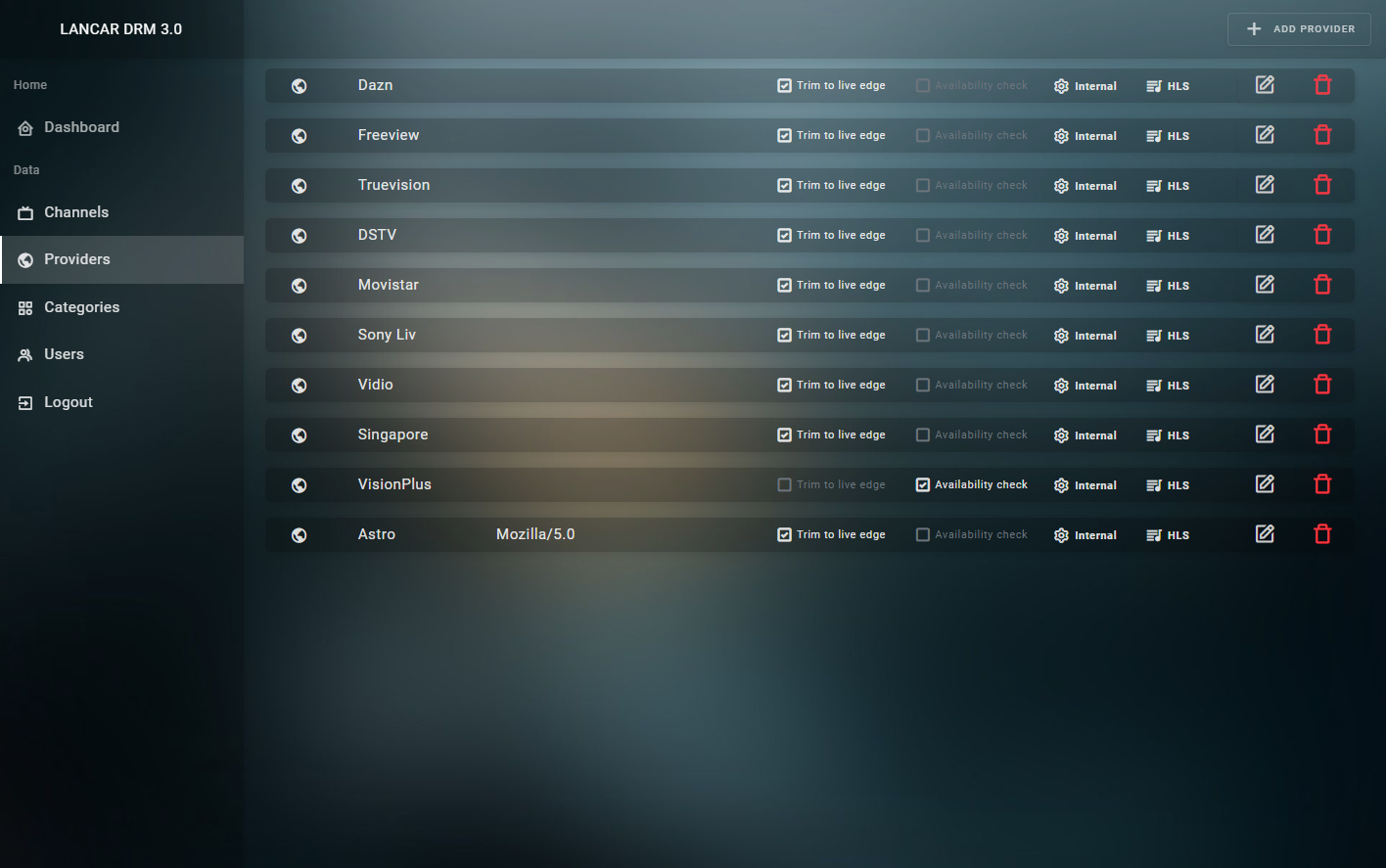
Task: Click the HLS label in DSTV row
Action: (x=1178, y=236)
